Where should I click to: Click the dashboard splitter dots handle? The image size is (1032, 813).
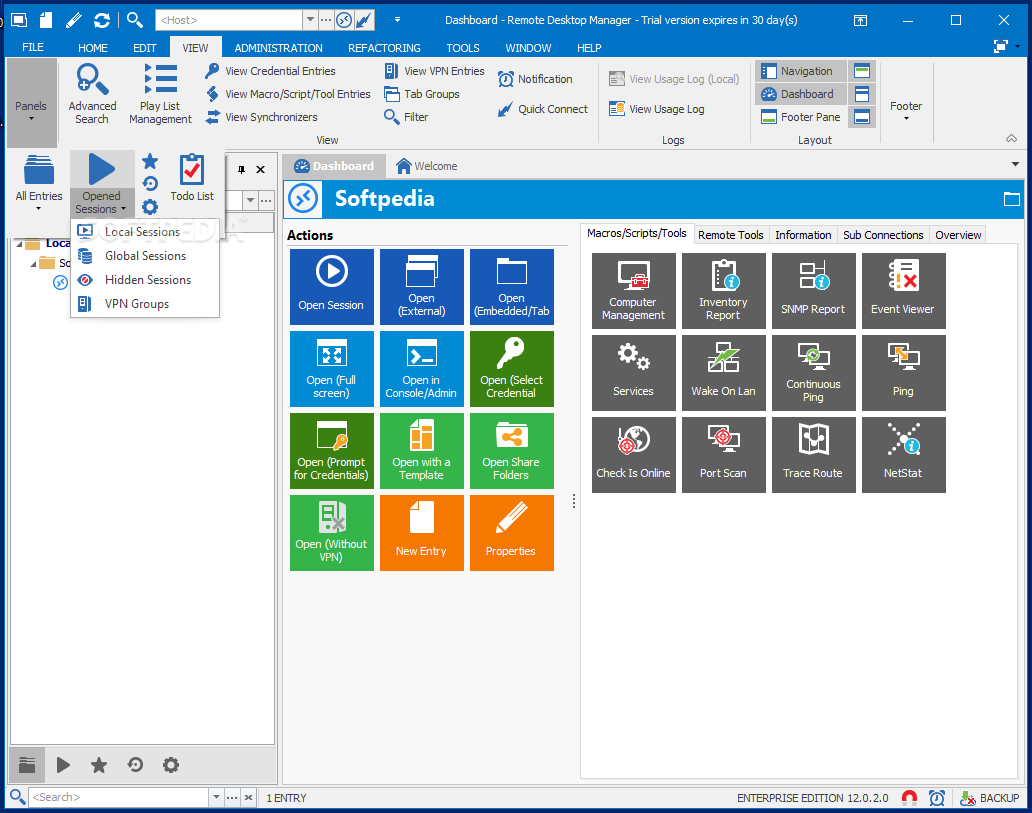[x=574, y=502]
